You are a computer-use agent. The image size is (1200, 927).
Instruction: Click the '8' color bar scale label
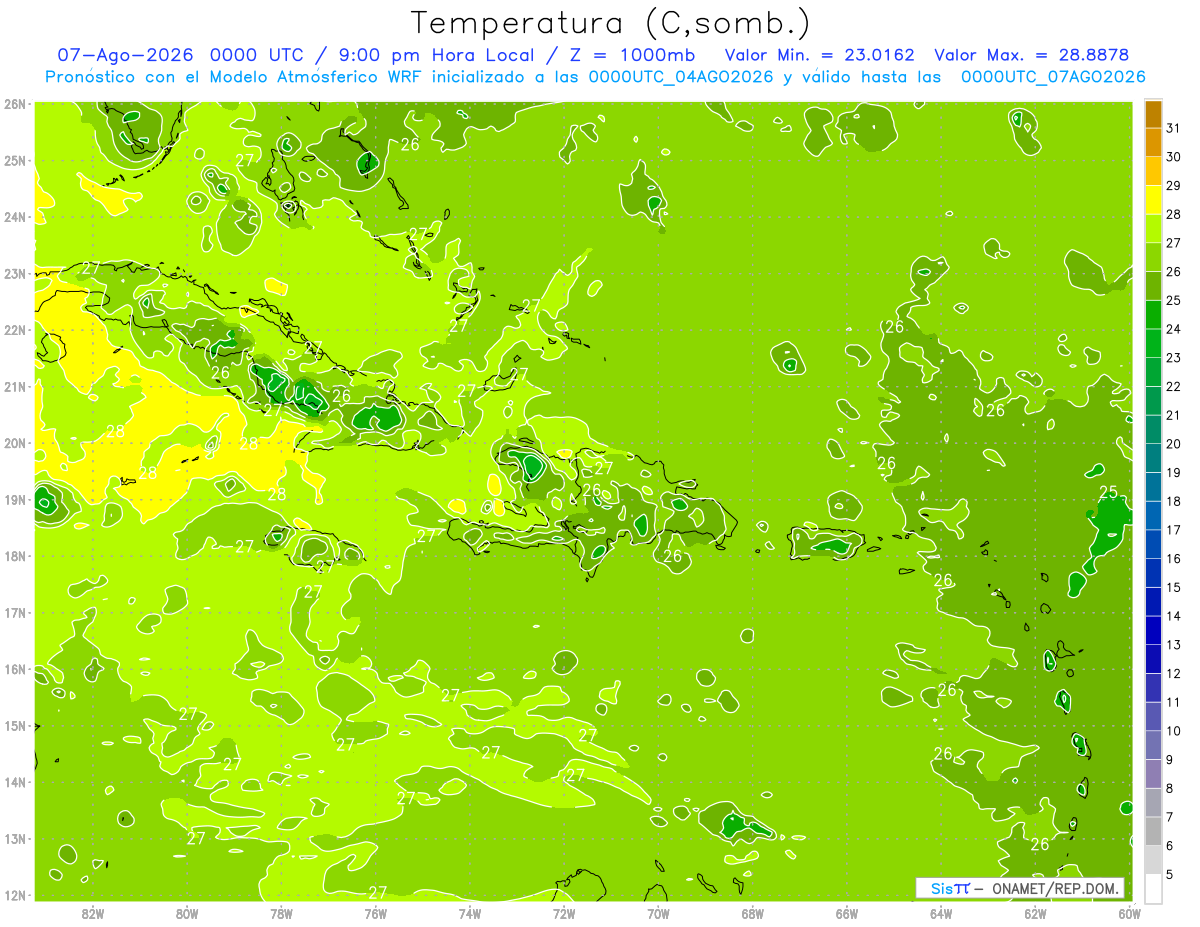1169,788
